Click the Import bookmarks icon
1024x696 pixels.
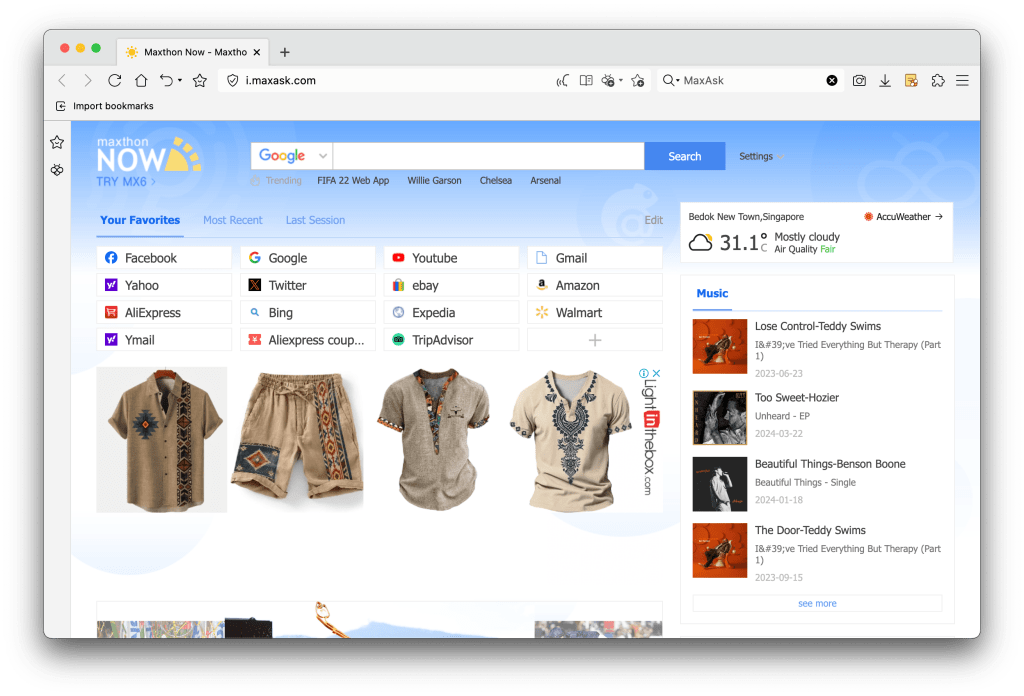pos(61,106)
